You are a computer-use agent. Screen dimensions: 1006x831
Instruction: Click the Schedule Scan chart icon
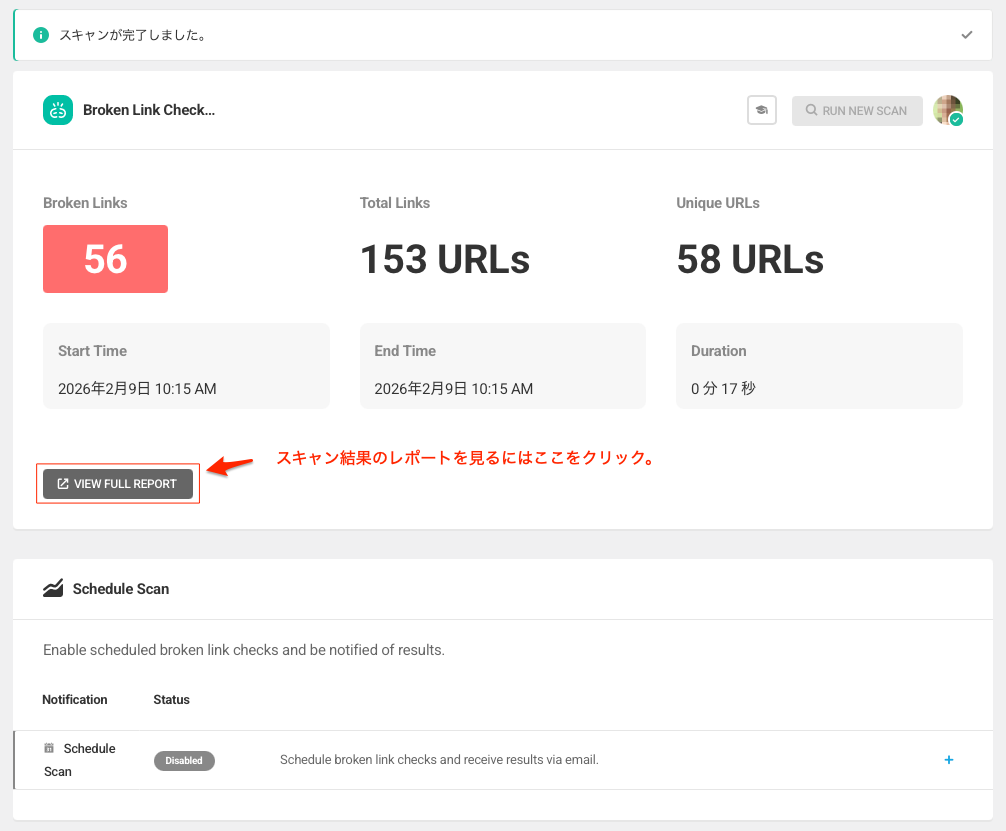point(53,589)
